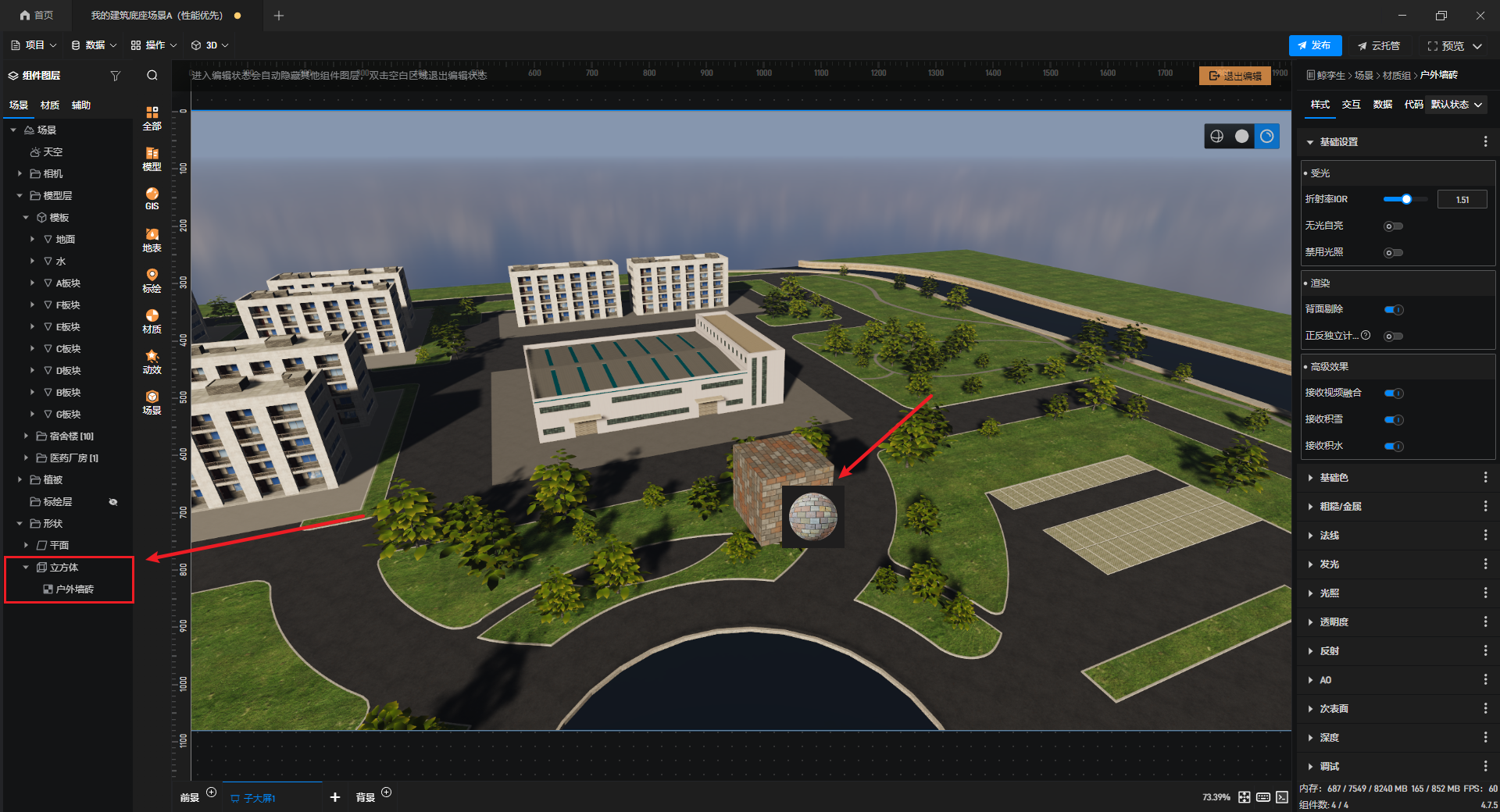Click the search magnifier icon
The width and height of the screenshot is (1500, 812).
152,76
